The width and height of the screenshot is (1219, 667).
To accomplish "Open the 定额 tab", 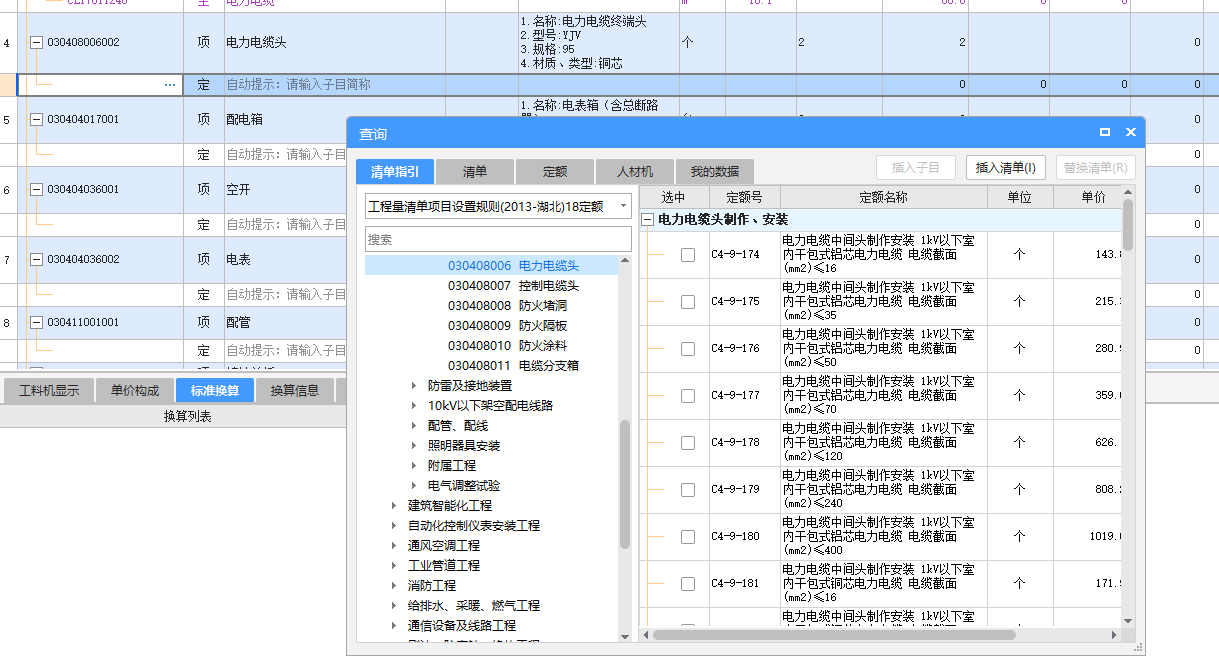I will click(555, 172).
